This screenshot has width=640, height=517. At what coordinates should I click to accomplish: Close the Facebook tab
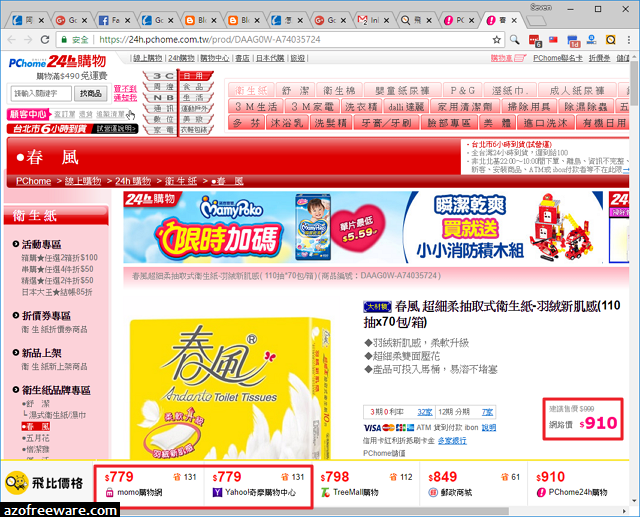pos(127,20)
